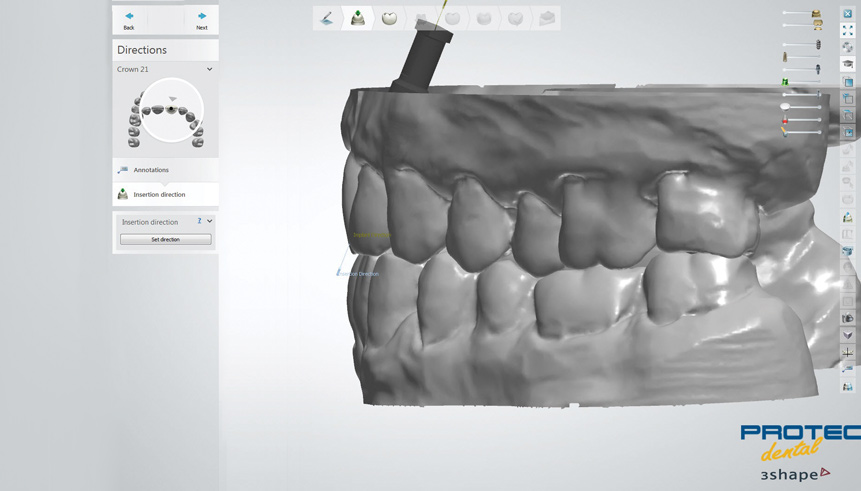Image resolution: width=861 pixels, height=491 pixels.
Task: Click the graduation cap tutorial icon
Action: coord(848,64)
